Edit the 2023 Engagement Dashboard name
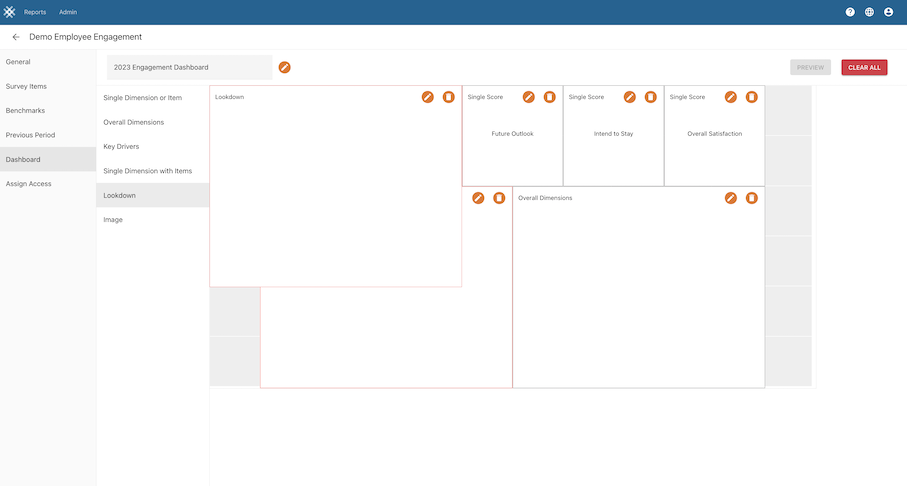This screenshot has width=907, height=486. 285,67
